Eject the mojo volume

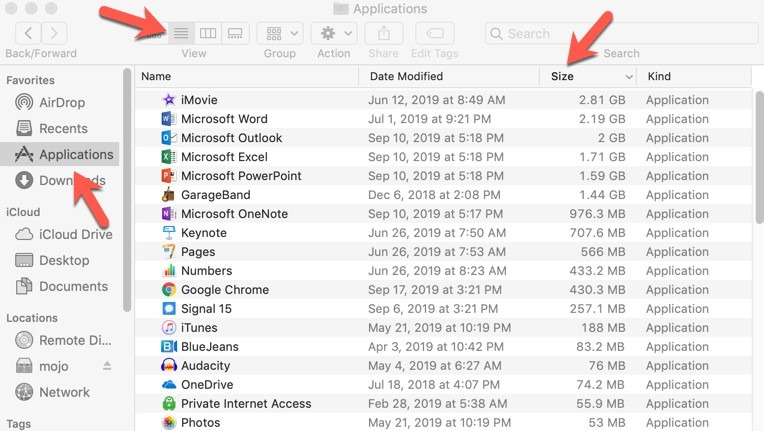(x=107, y=366)
